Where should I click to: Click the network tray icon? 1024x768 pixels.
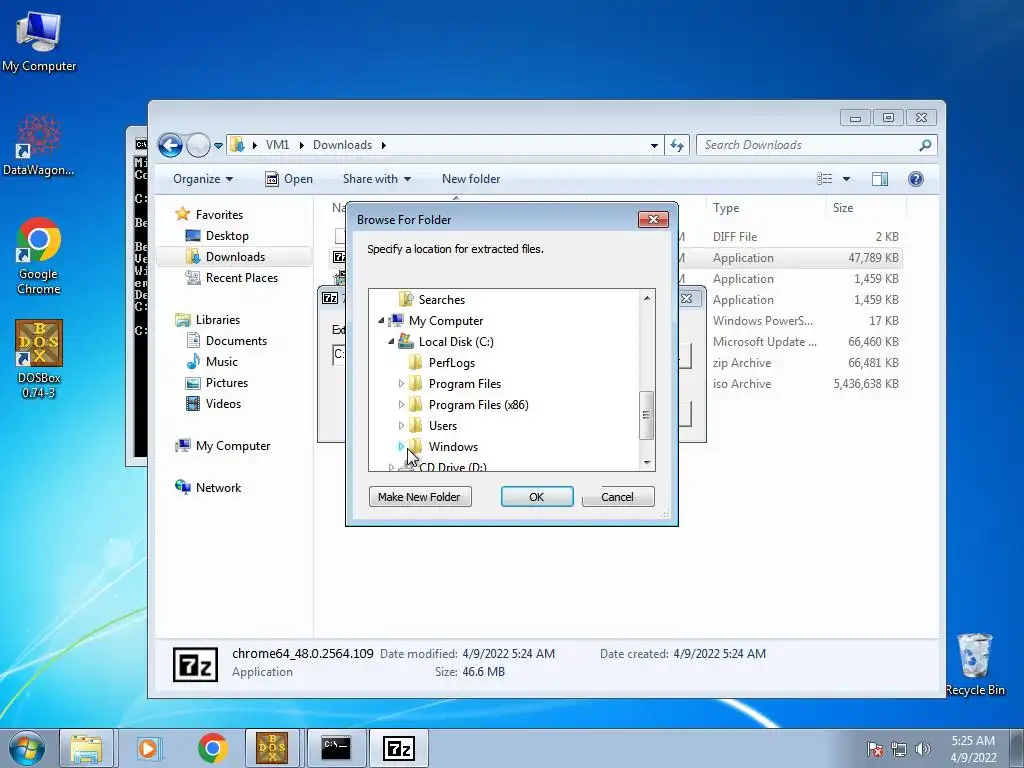click(x=899, y=749)
